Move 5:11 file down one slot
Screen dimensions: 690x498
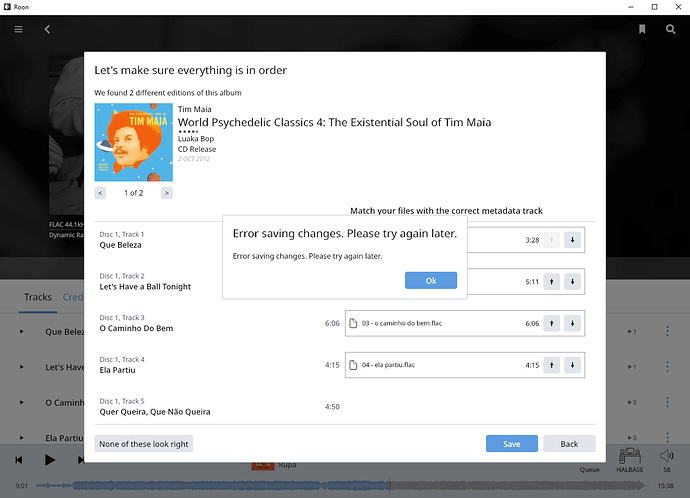click(x=572, y=282)
